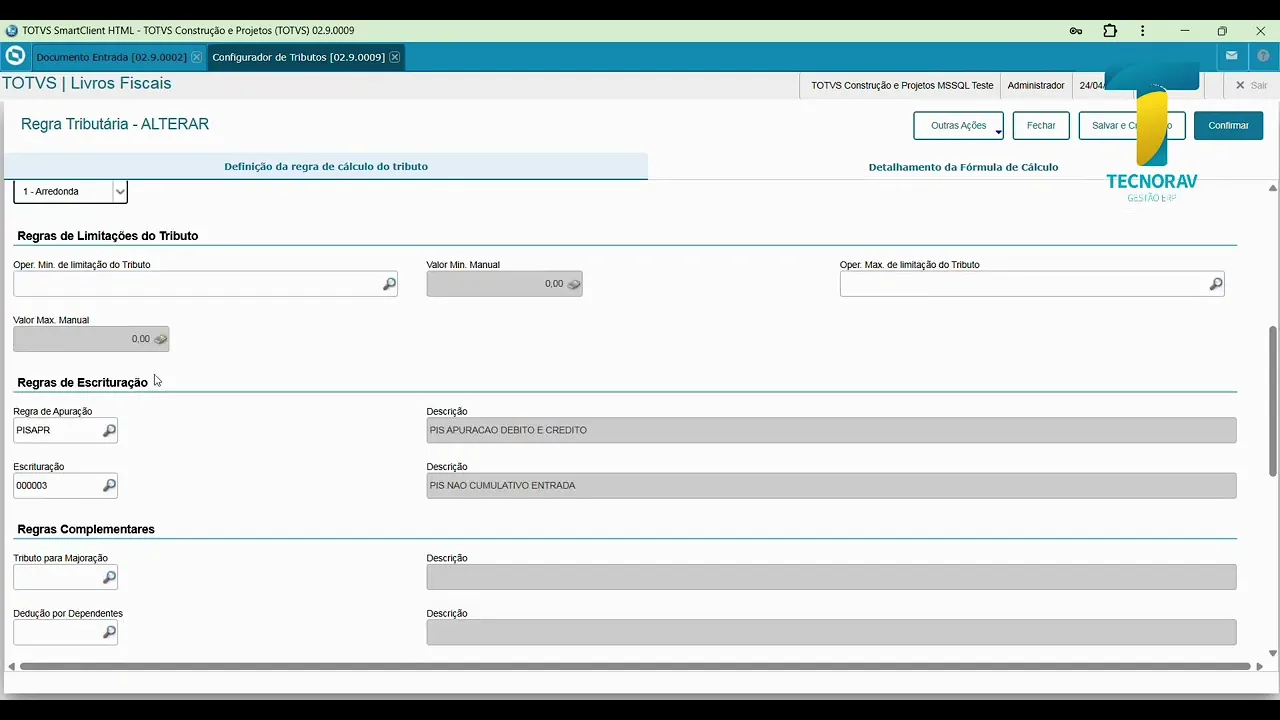
Task: Click Regras de Limitações do Tributo heading
Action: [108, 236]
